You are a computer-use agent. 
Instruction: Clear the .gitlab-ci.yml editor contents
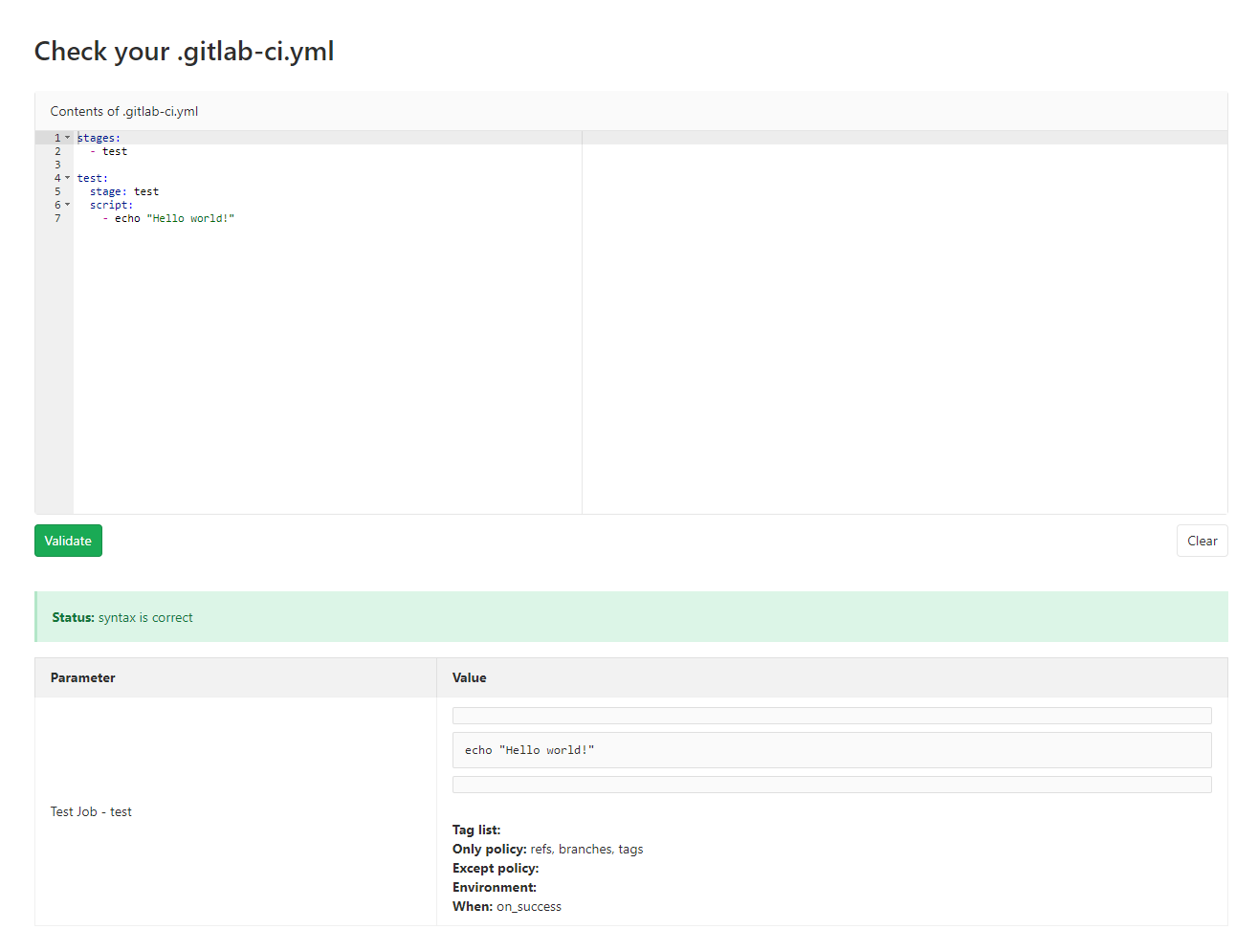point(1202,540)
